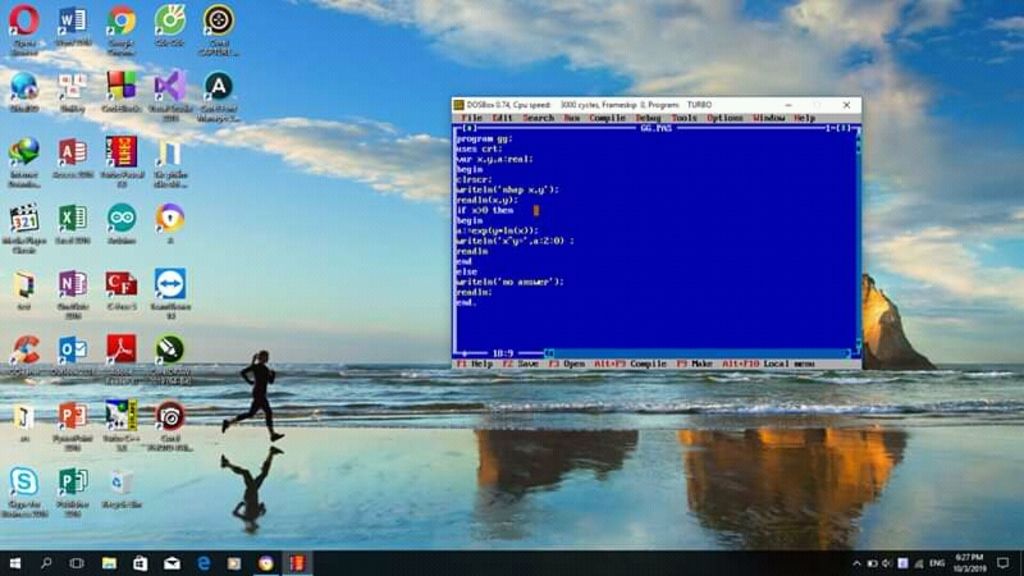The image size is (1024, 576).
Task: Open the Options menu in Turbo Pascal
Action: point(725,118)
